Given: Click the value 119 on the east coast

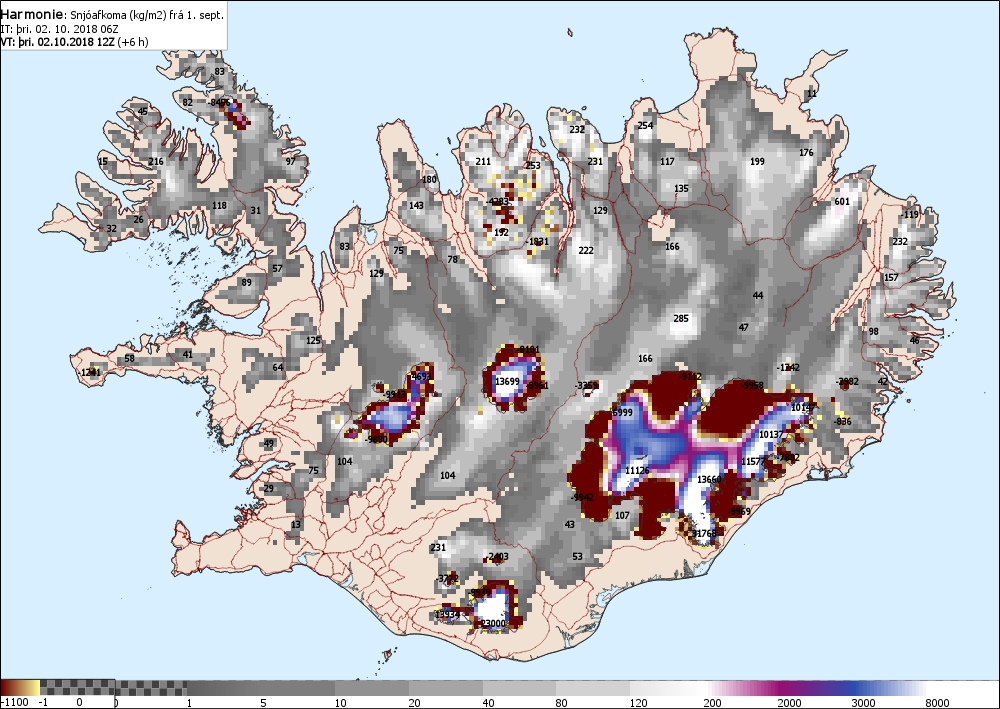Looking at the screenshot, I should (x=911, y=215).
